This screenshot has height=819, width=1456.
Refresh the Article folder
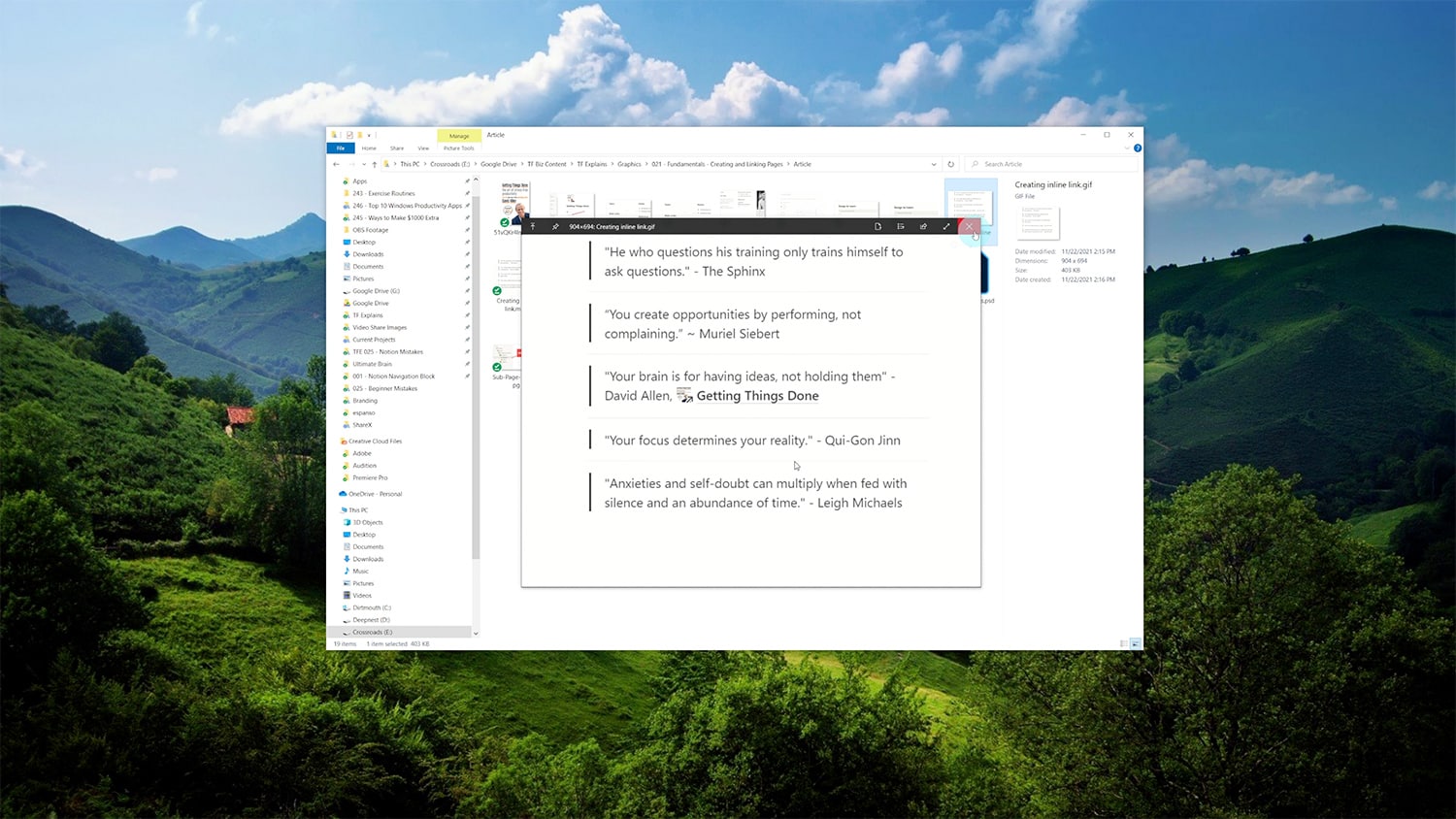(950, 164)
